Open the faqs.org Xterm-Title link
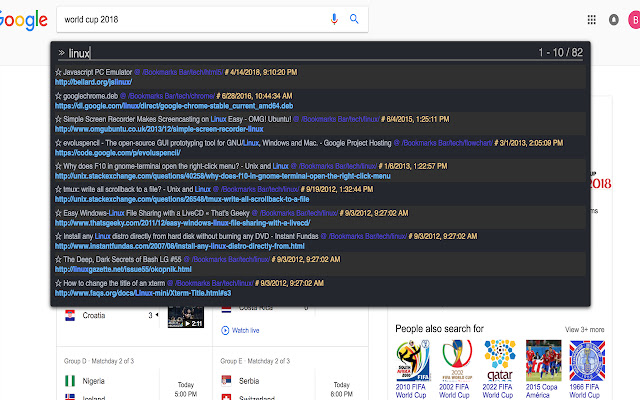The image size is (640, 400). (x=143, y=293)
